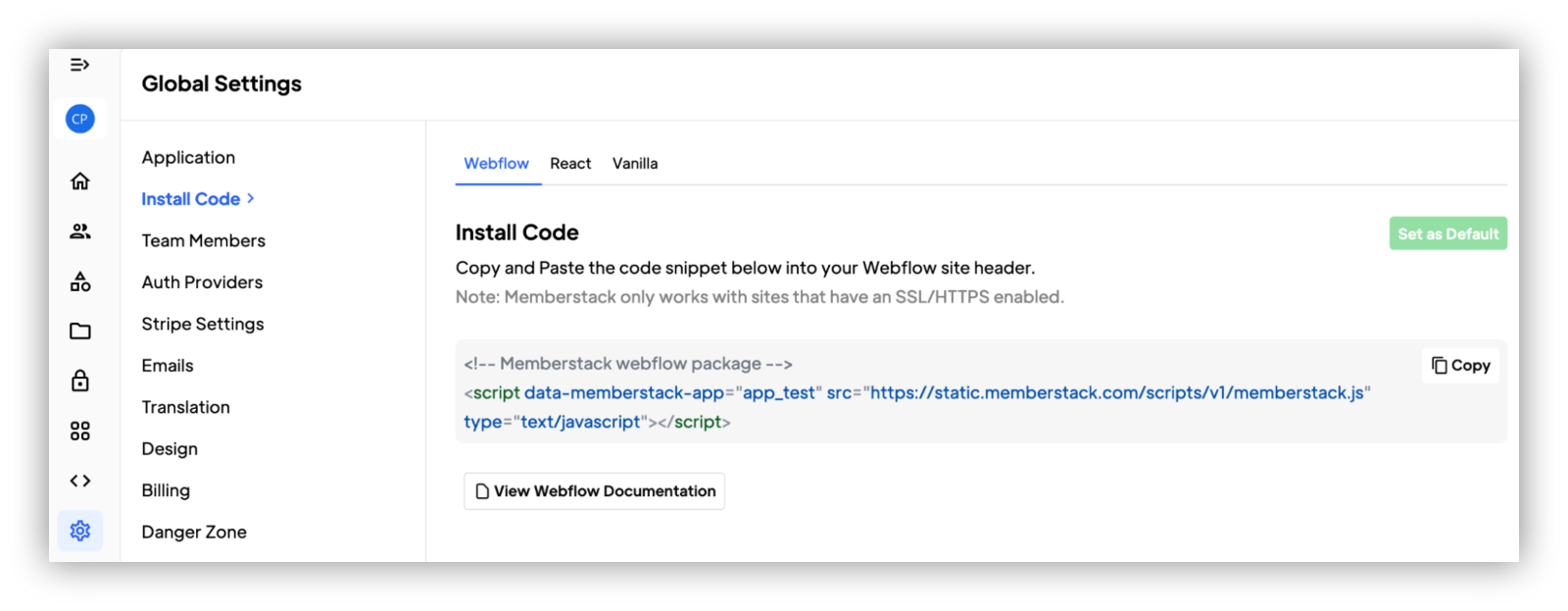Screen dimensions: 1568x611
Task: Open Translation settings
Action: (x=185, y=407)
